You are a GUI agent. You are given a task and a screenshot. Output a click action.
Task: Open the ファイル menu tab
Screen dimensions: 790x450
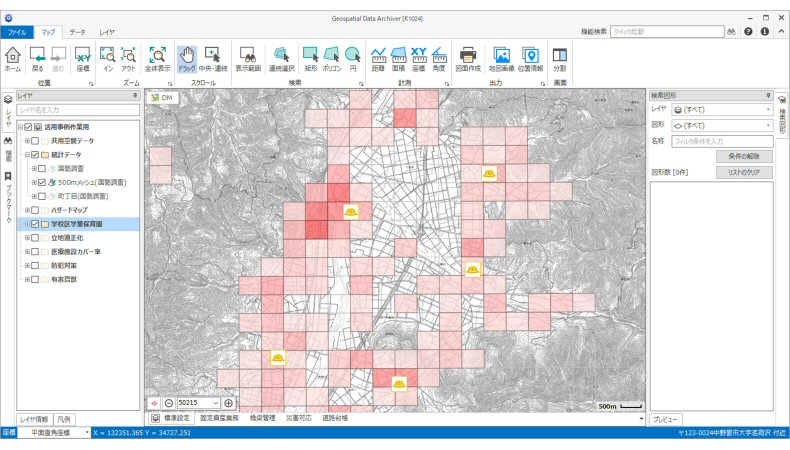(x=17, y=32)
